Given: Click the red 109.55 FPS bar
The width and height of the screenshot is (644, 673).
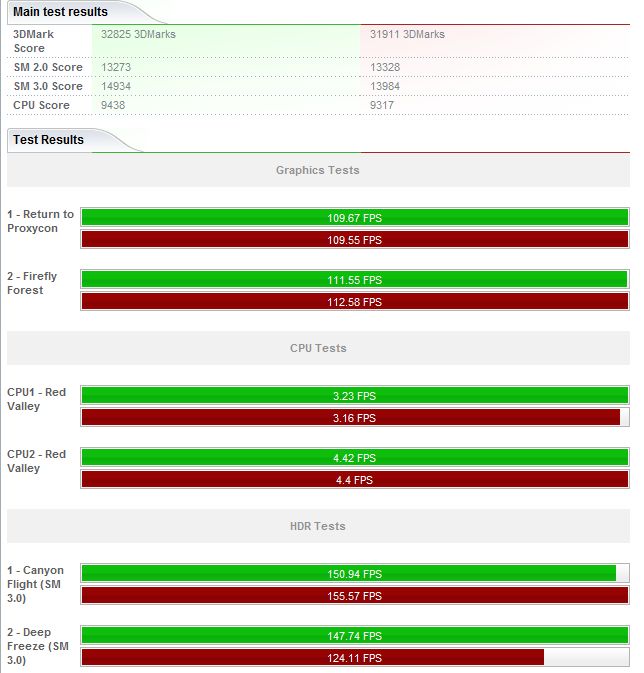Looking at the screenshot, I should (354, 240).
